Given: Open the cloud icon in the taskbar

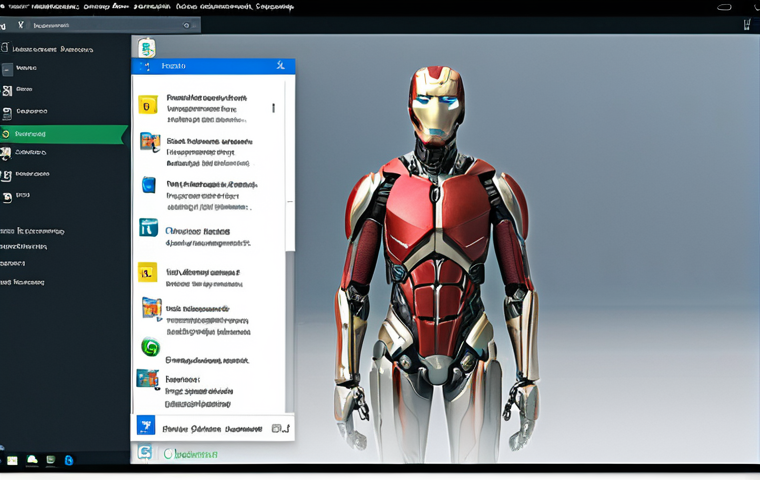Looking at the screenshot, I should point(32,460).
